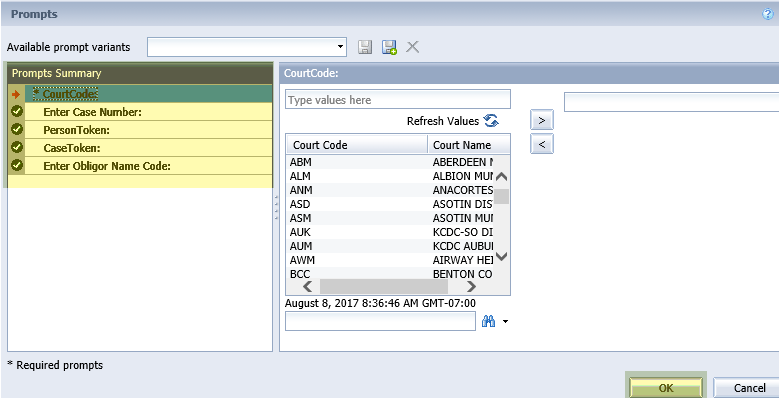Click the OK button
779x398 pixels.
pyautogui.click(x=666, y=388)
